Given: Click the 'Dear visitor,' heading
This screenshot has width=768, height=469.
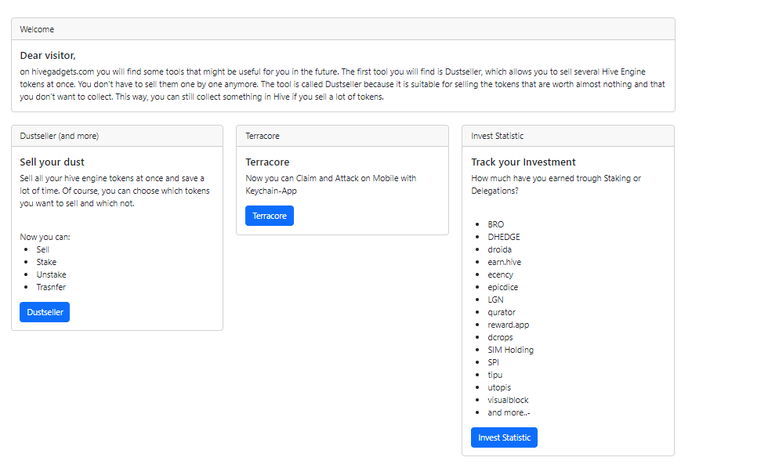Looking at the screenshot, I should [48, 55].
